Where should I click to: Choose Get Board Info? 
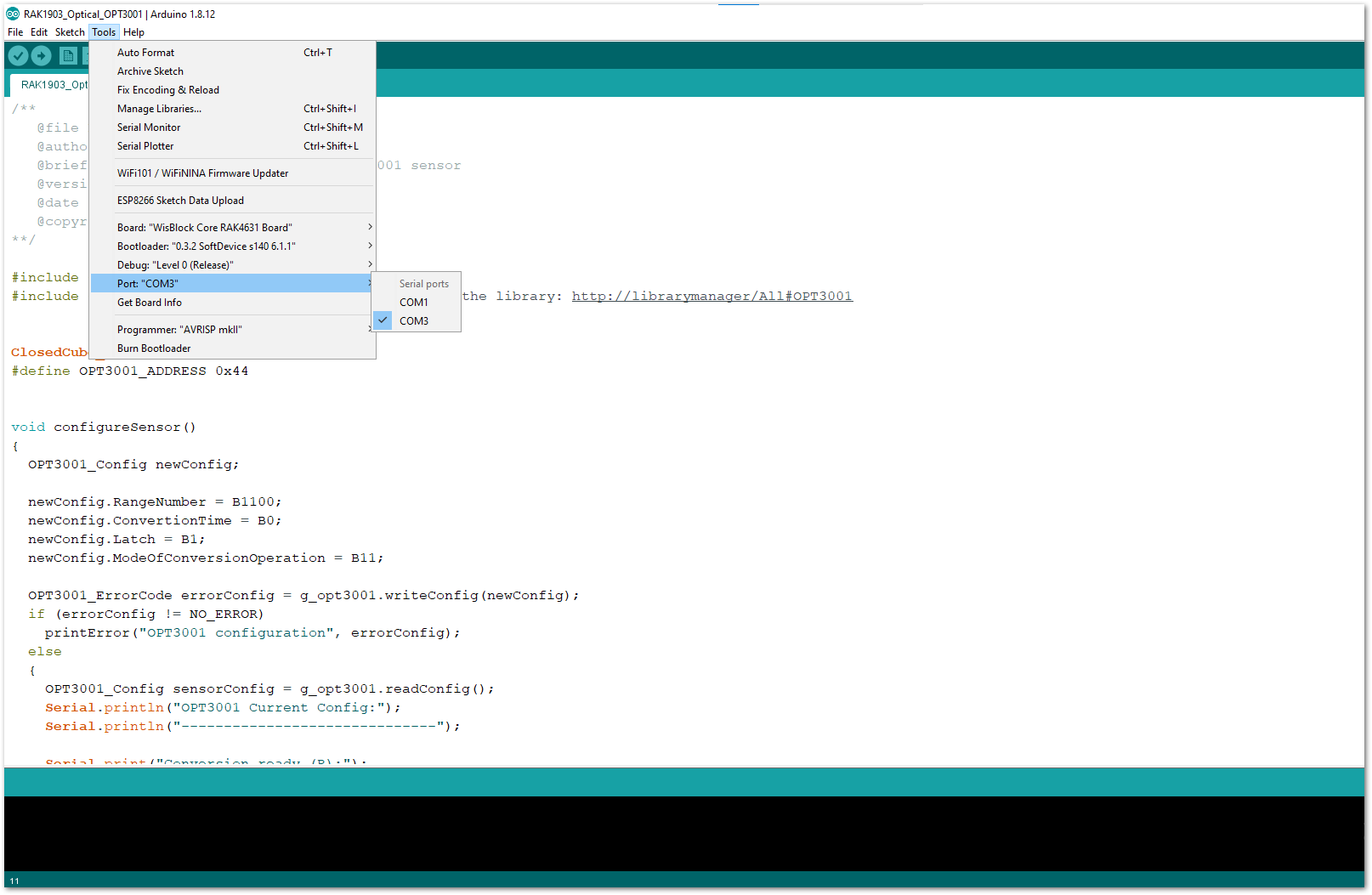[232, 303]
